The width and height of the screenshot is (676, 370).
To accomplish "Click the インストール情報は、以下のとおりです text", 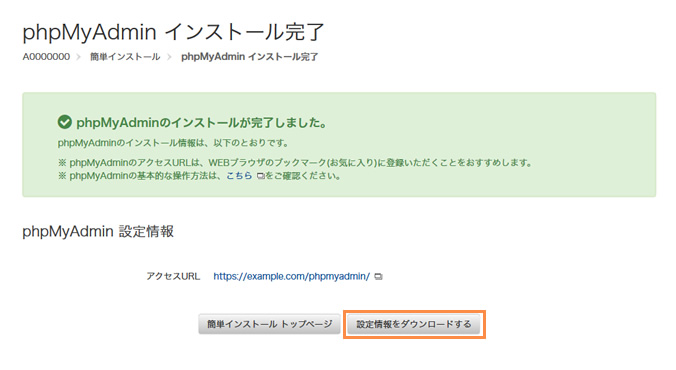I will [173, 143].
